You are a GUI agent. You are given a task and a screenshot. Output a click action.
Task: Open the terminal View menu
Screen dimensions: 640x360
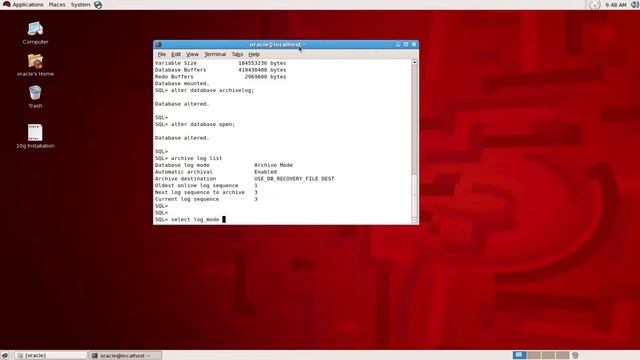[x=192, y=54]
